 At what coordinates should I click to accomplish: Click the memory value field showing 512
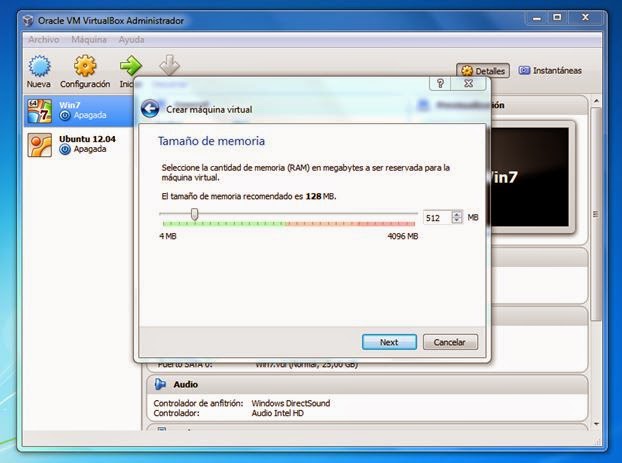point(437,217)
